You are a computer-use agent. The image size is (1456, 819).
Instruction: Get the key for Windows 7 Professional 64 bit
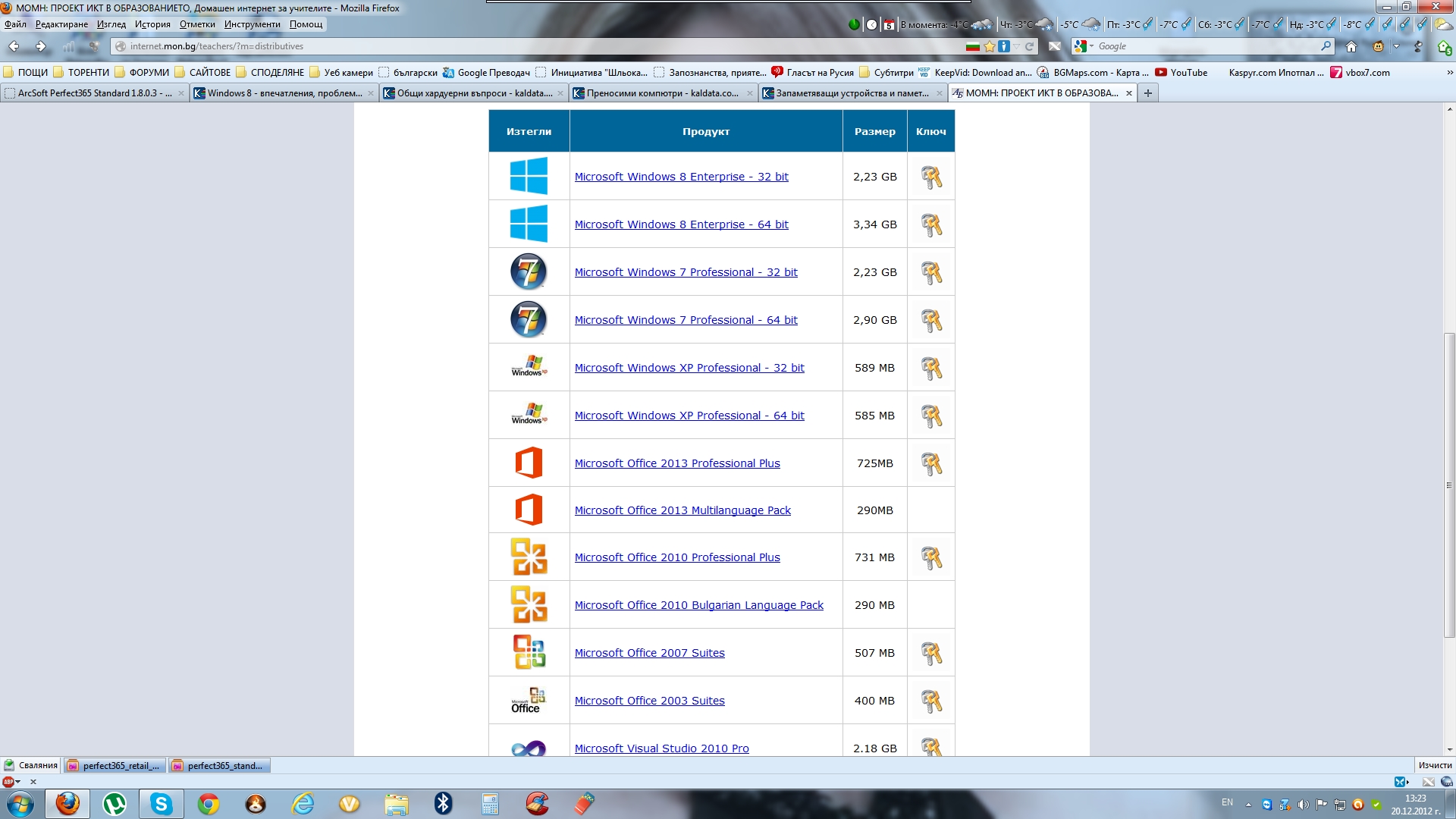pos(931,320)
